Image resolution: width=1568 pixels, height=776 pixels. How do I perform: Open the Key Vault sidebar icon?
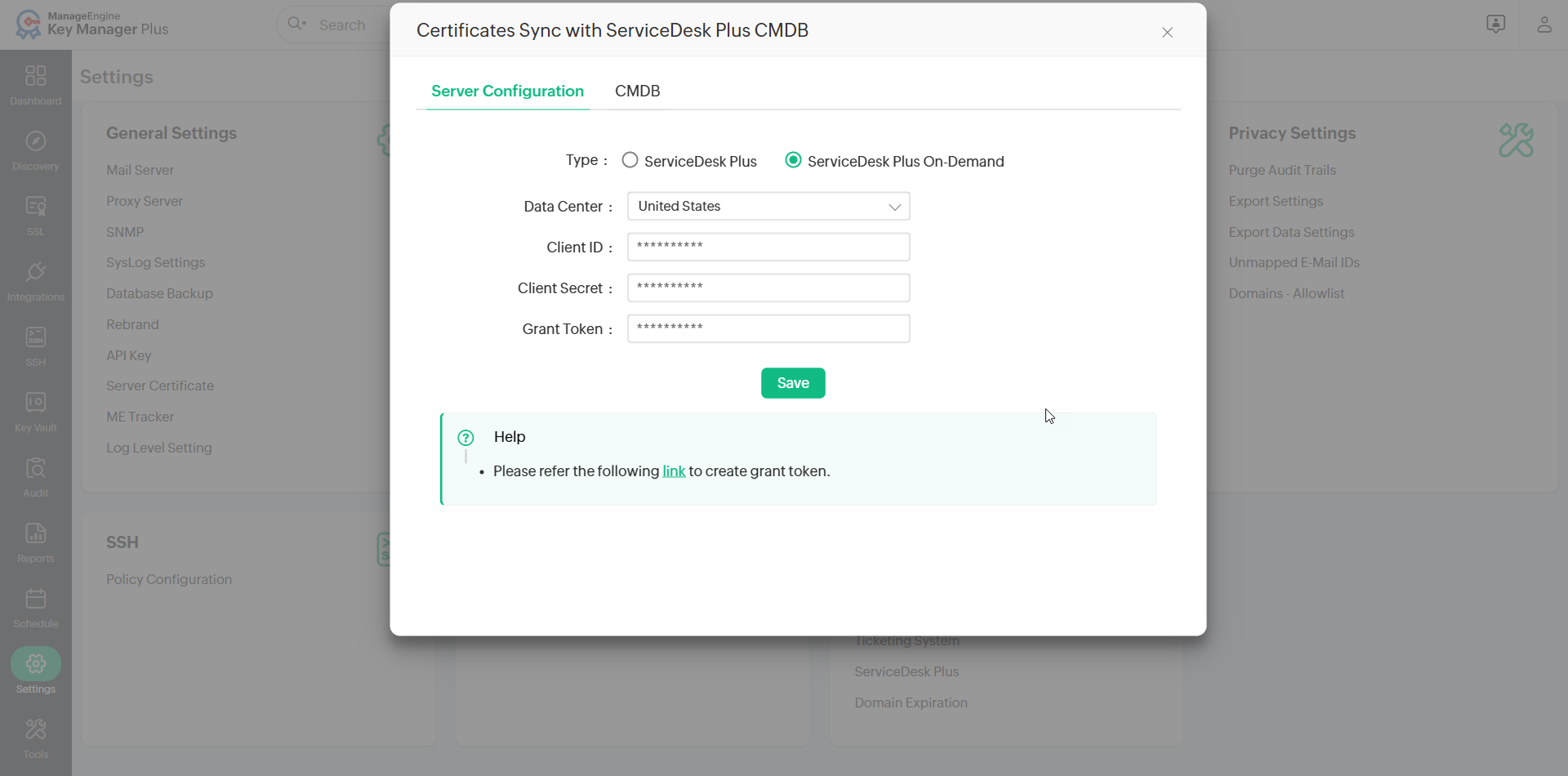36,403
